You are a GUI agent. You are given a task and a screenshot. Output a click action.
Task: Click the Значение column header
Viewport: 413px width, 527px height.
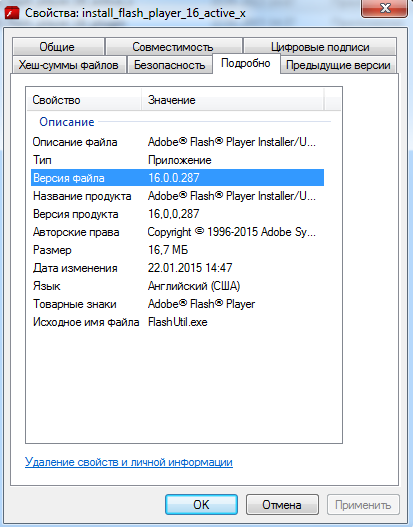pos(233,100)
